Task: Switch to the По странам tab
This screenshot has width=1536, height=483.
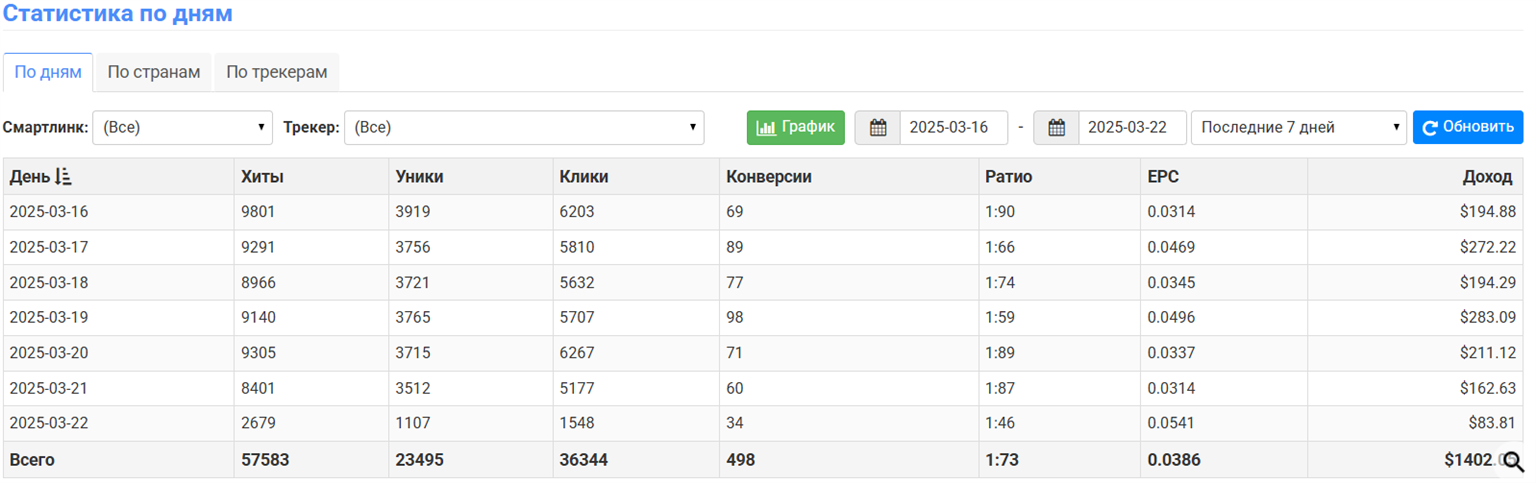Action: coord(154,73)
